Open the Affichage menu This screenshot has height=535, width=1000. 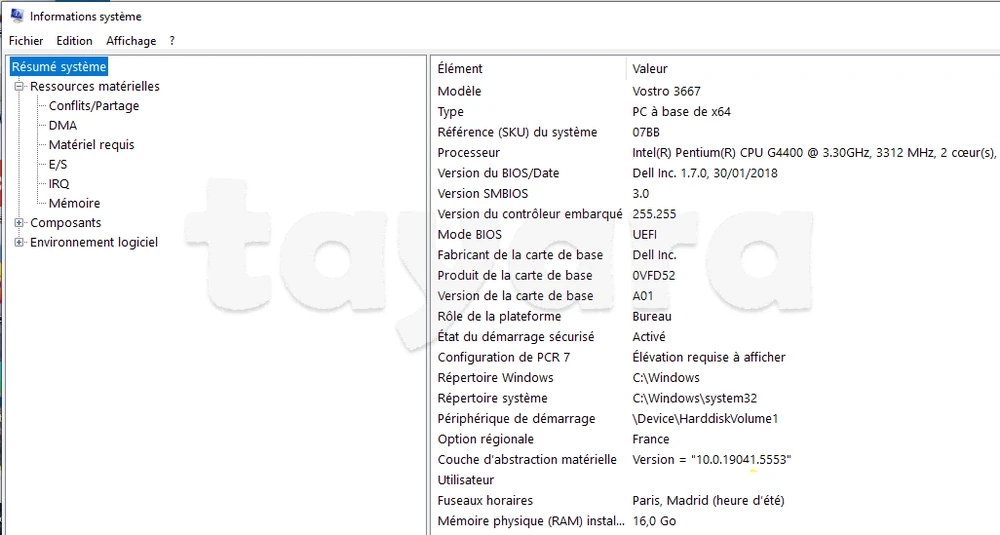[x=131, y=41]
